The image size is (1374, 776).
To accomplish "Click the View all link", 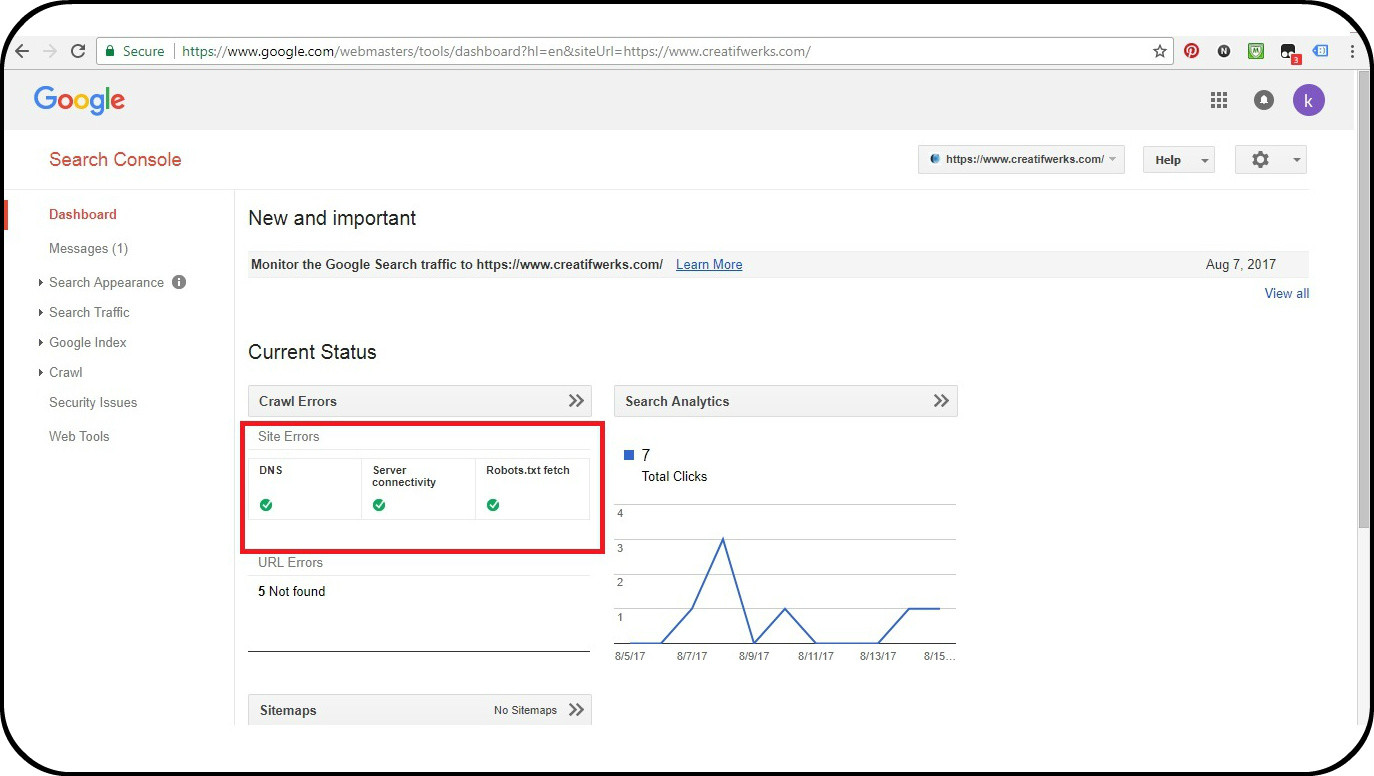I will coord(1287,293).
